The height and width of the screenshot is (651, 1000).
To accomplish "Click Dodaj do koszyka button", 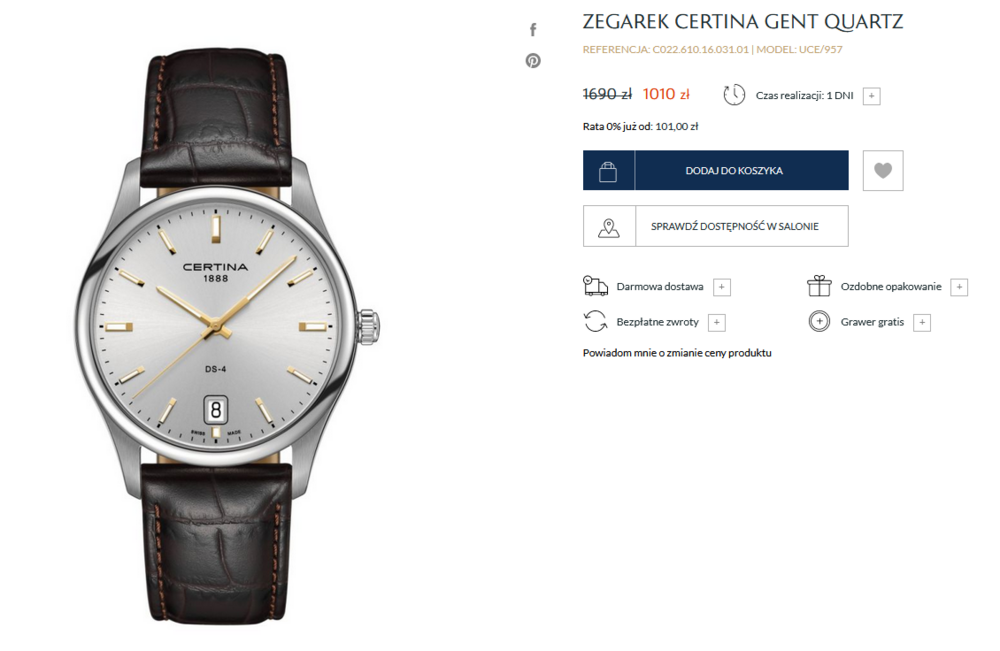I will tap(716, 170).
